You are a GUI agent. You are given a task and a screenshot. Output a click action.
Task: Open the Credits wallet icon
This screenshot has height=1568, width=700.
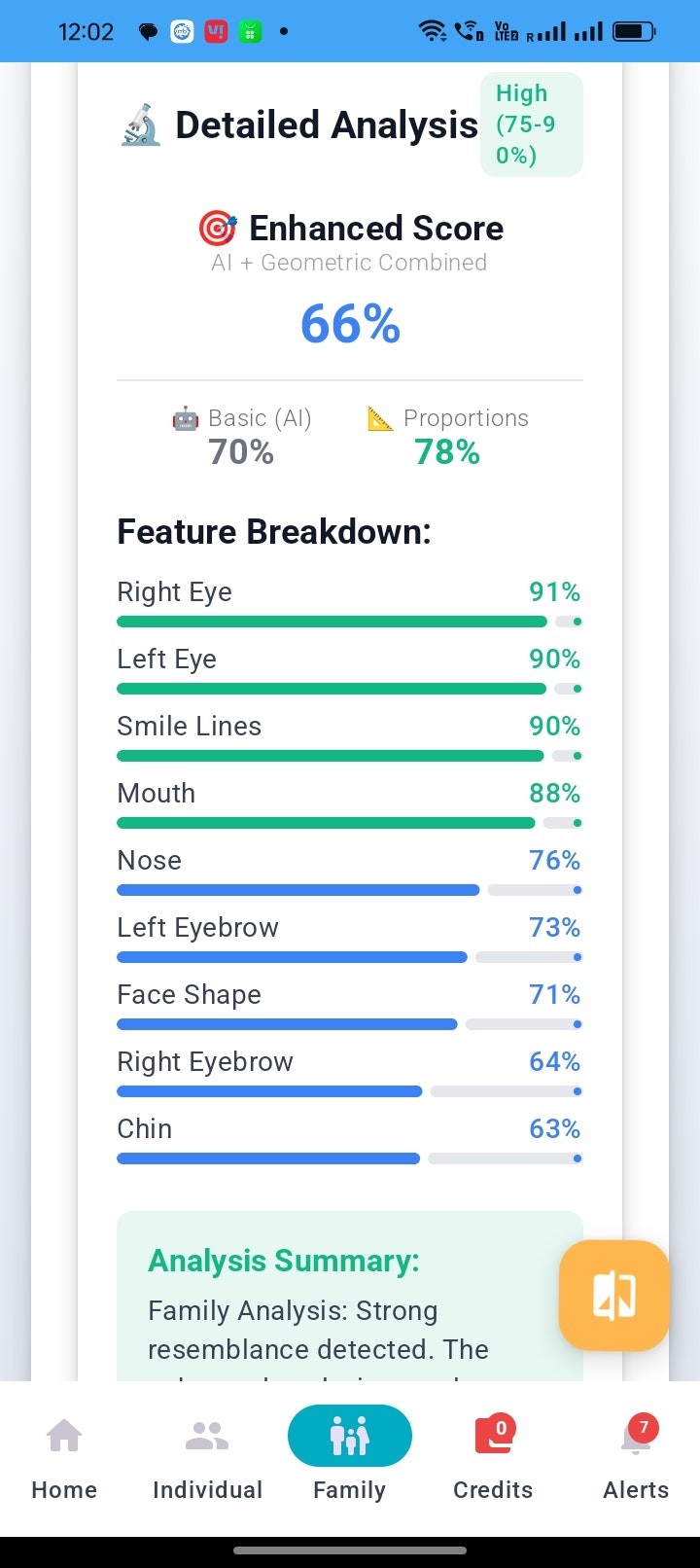coord(494,1436)
